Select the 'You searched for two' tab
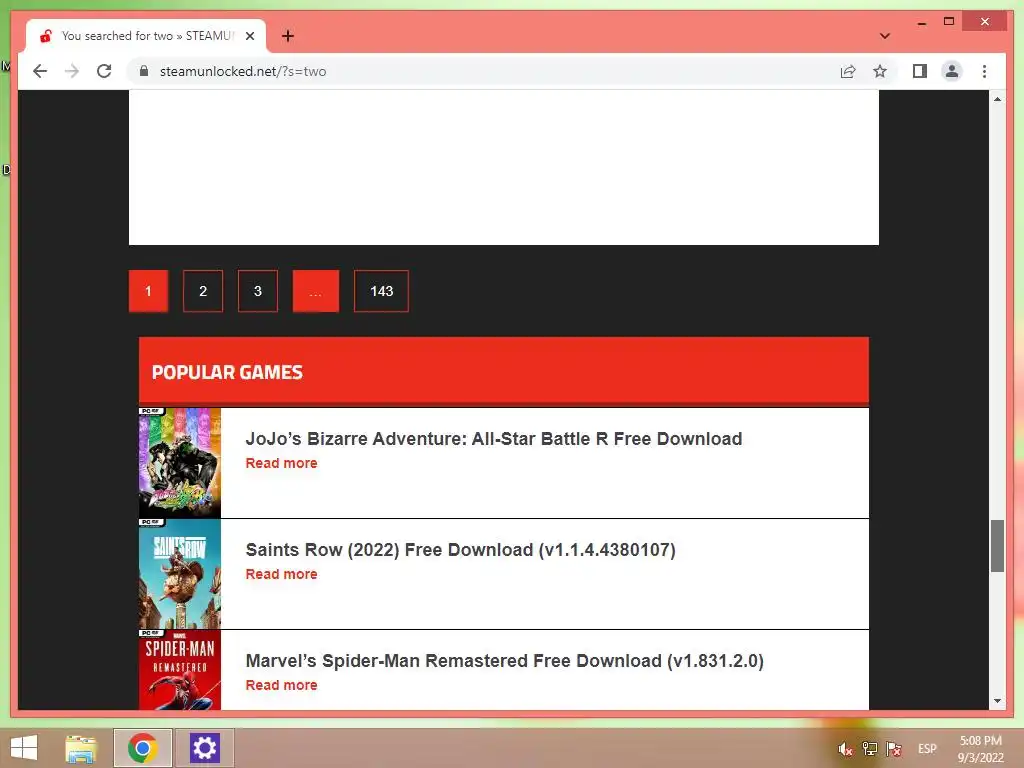The image size is (1024, 768). [146, 36]
